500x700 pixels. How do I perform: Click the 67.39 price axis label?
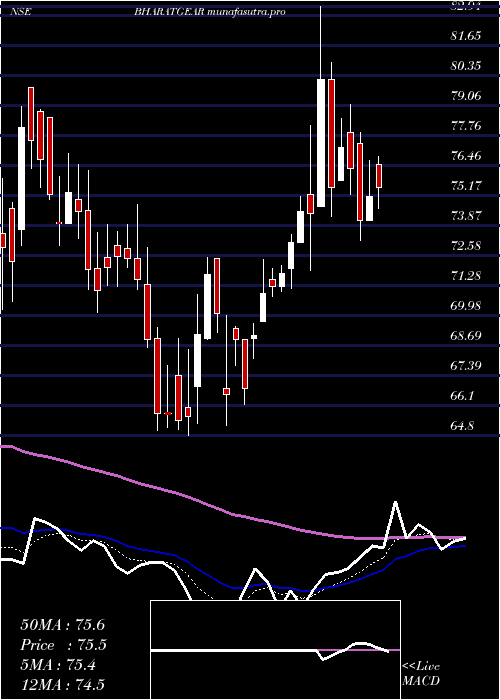click(x=466, y=366)
